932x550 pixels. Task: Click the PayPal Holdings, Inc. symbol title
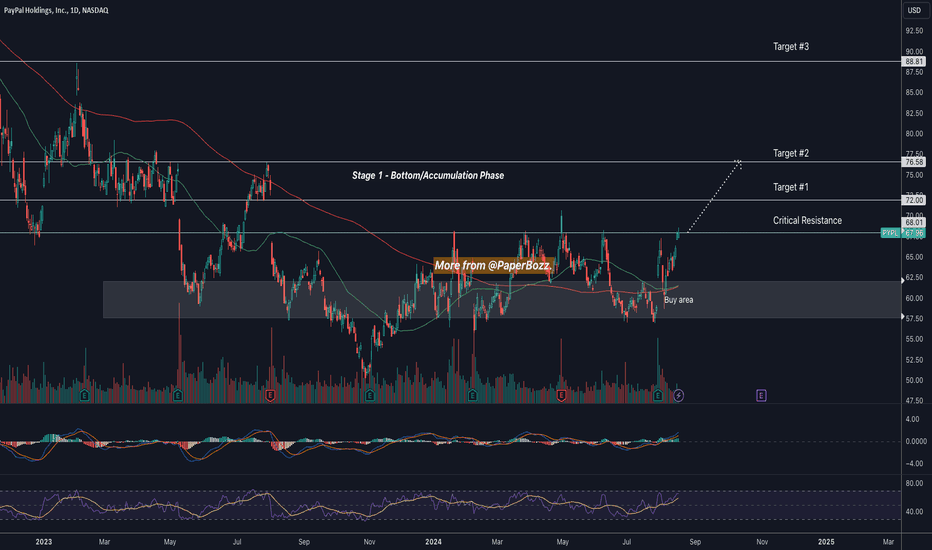pos(56,10)
